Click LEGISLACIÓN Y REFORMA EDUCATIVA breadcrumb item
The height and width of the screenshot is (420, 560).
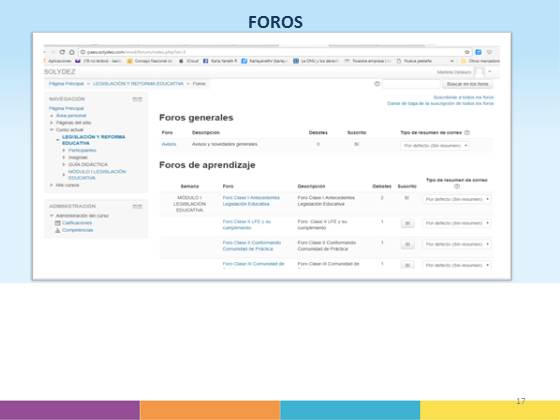(x=138, y=84)
